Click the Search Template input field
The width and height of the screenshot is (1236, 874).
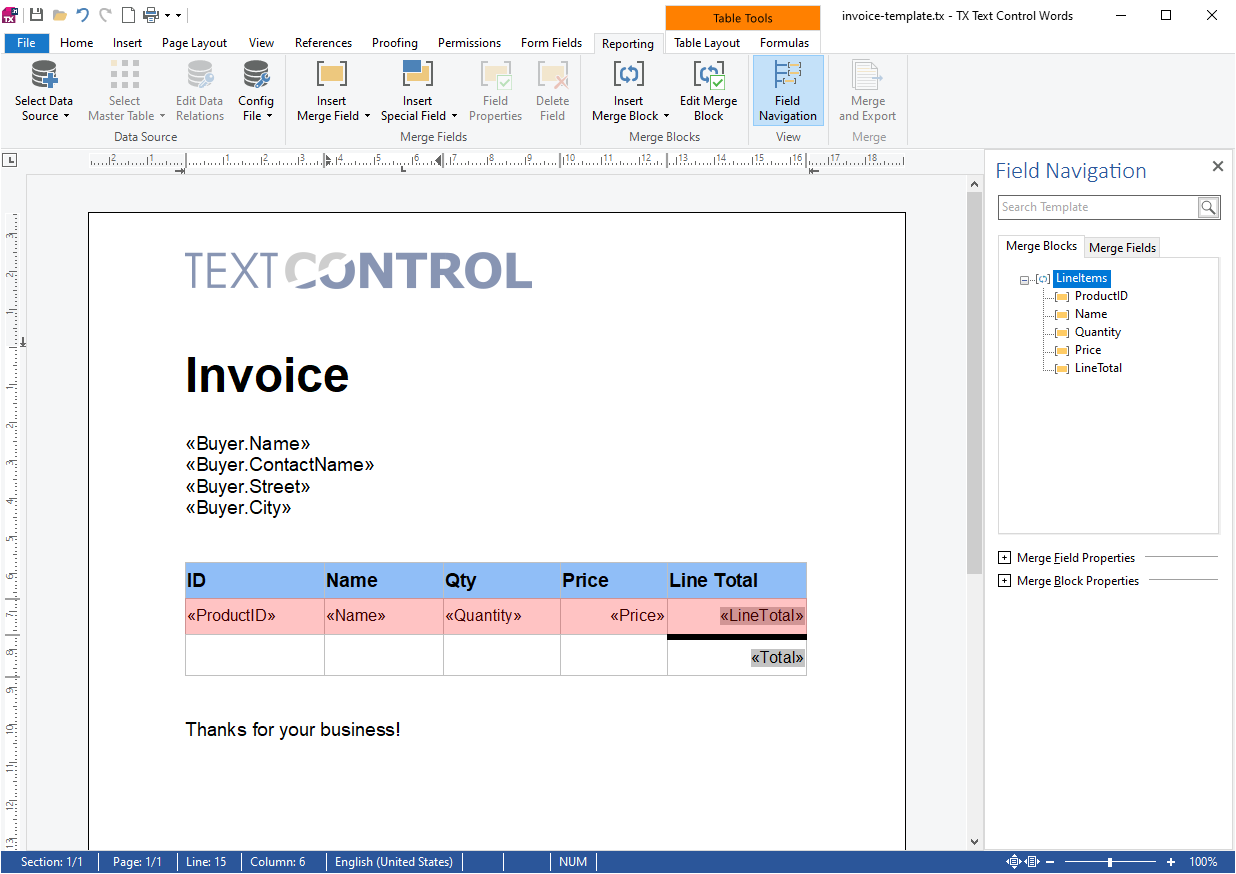coord(1098,207)
